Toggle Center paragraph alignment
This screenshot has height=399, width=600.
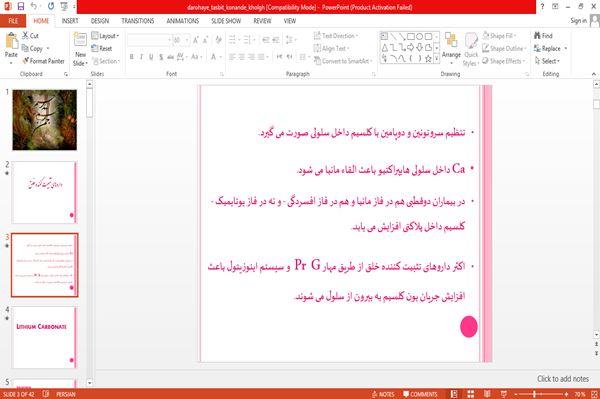click(x=242, y=57)
